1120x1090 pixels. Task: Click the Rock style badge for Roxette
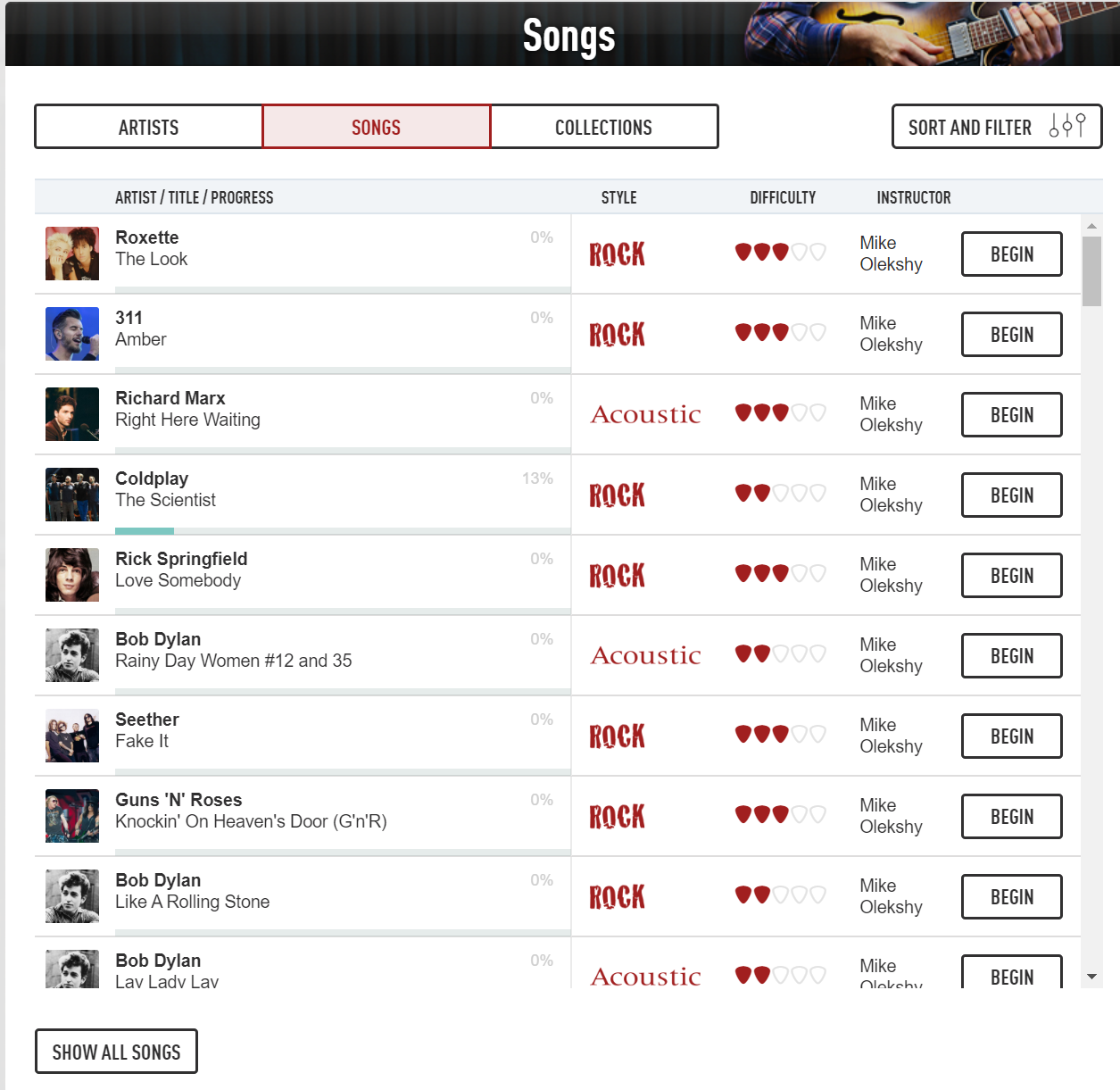click(x=617, y=254)
